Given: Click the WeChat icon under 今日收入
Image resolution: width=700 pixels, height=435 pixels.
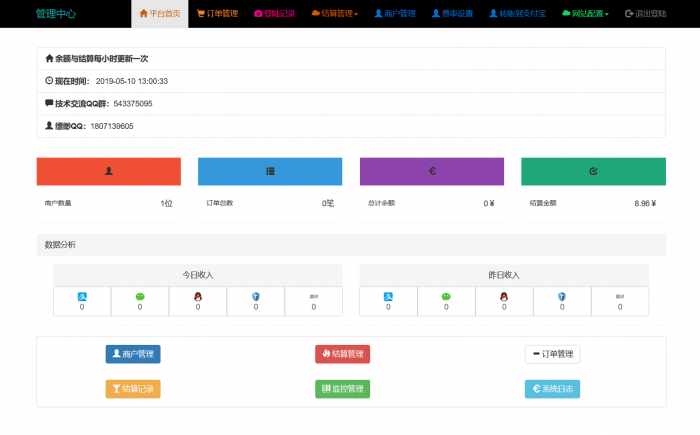Looking at the screenshot, I should pos(140,296).
